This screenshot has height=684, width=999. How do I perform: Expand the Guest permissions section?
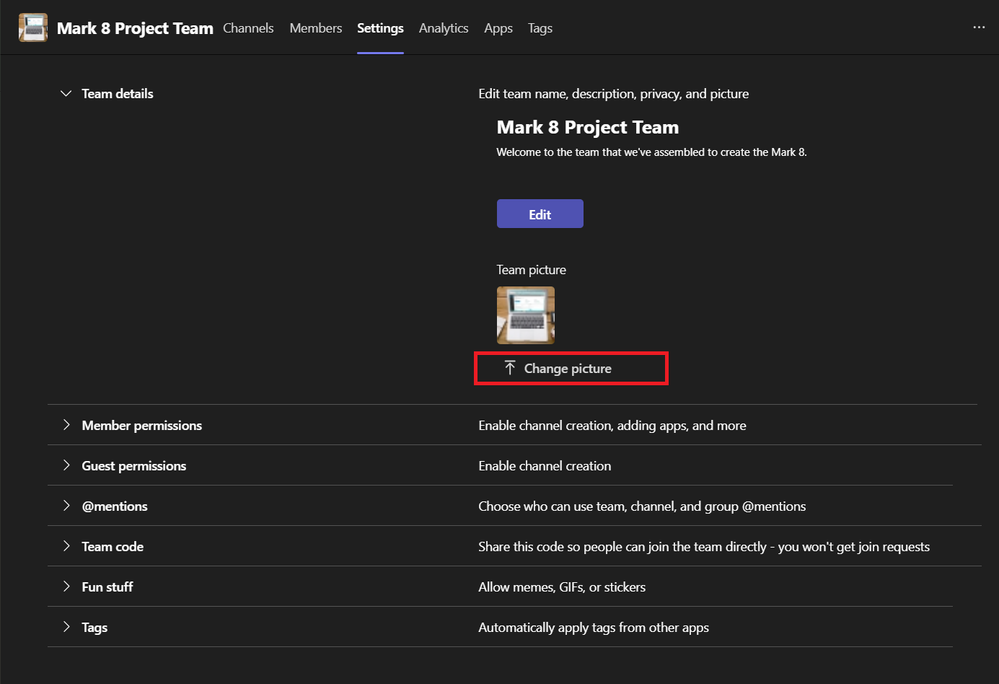(x=66, y=466)
